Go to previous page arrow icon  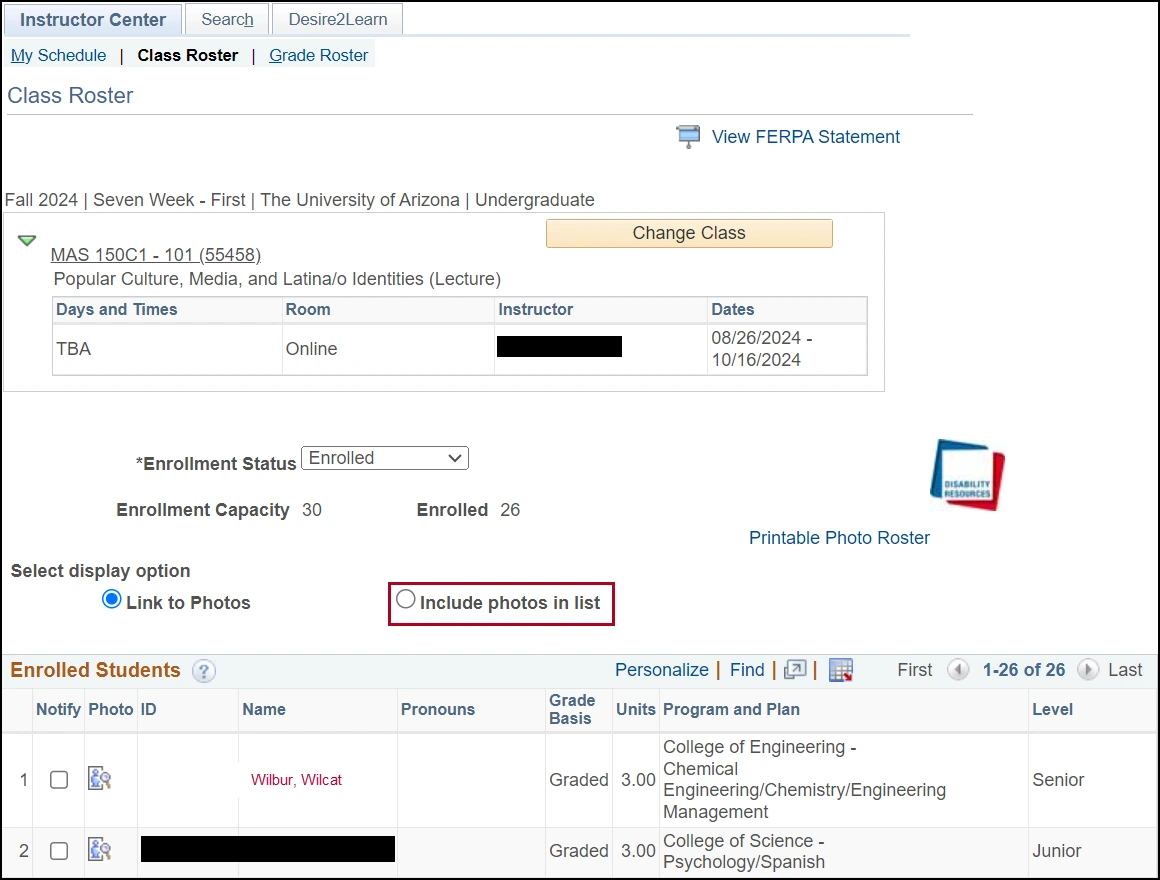point(958,670)
